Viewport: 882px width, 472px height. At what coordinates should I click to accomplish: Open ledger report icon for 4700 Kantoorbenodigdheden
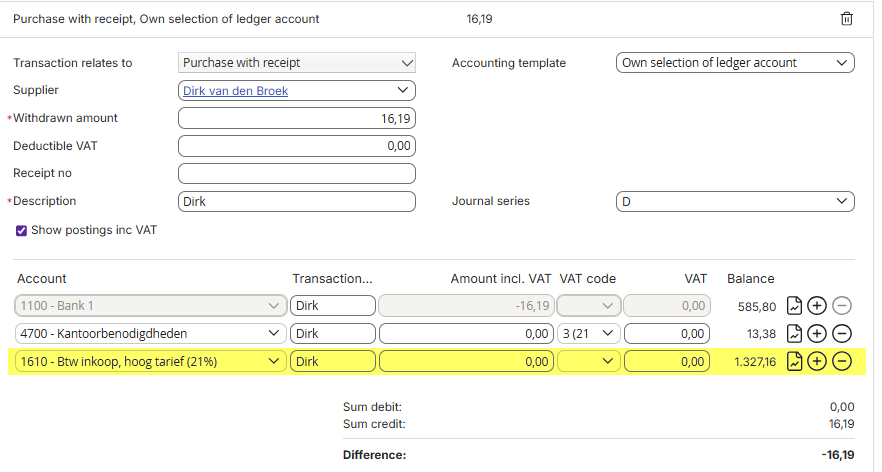pyautogui.click(x=794, y=334)
